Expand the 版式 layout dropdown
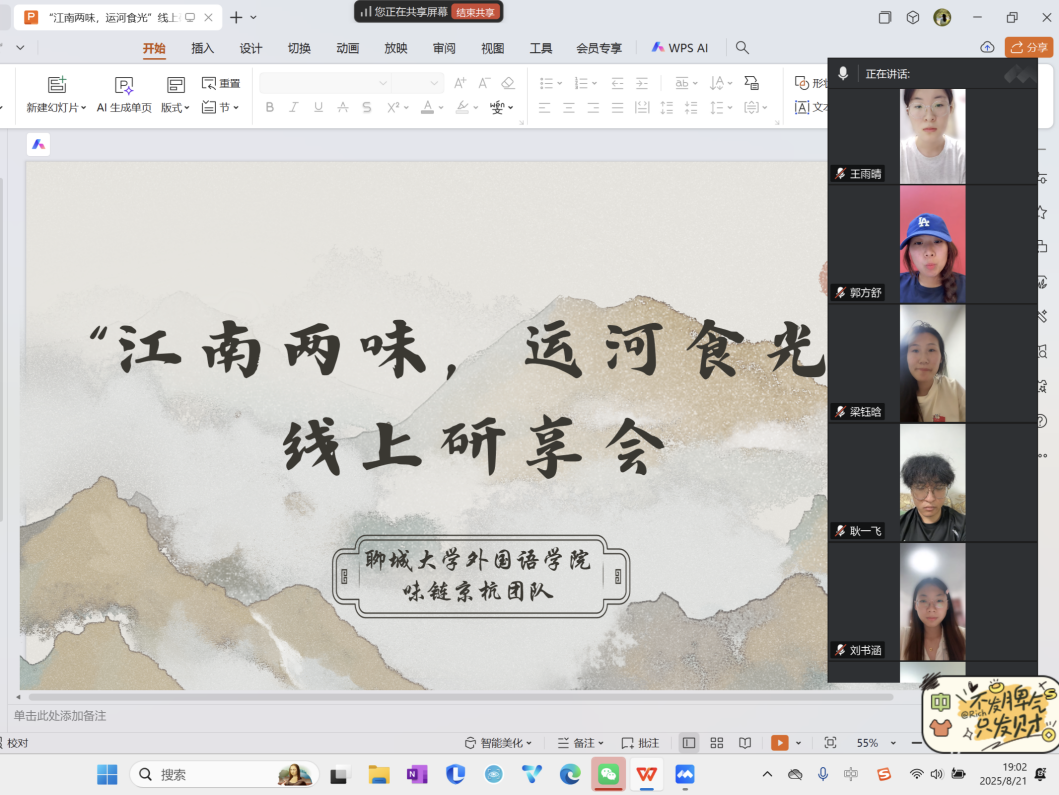 (x=175, y=107)
